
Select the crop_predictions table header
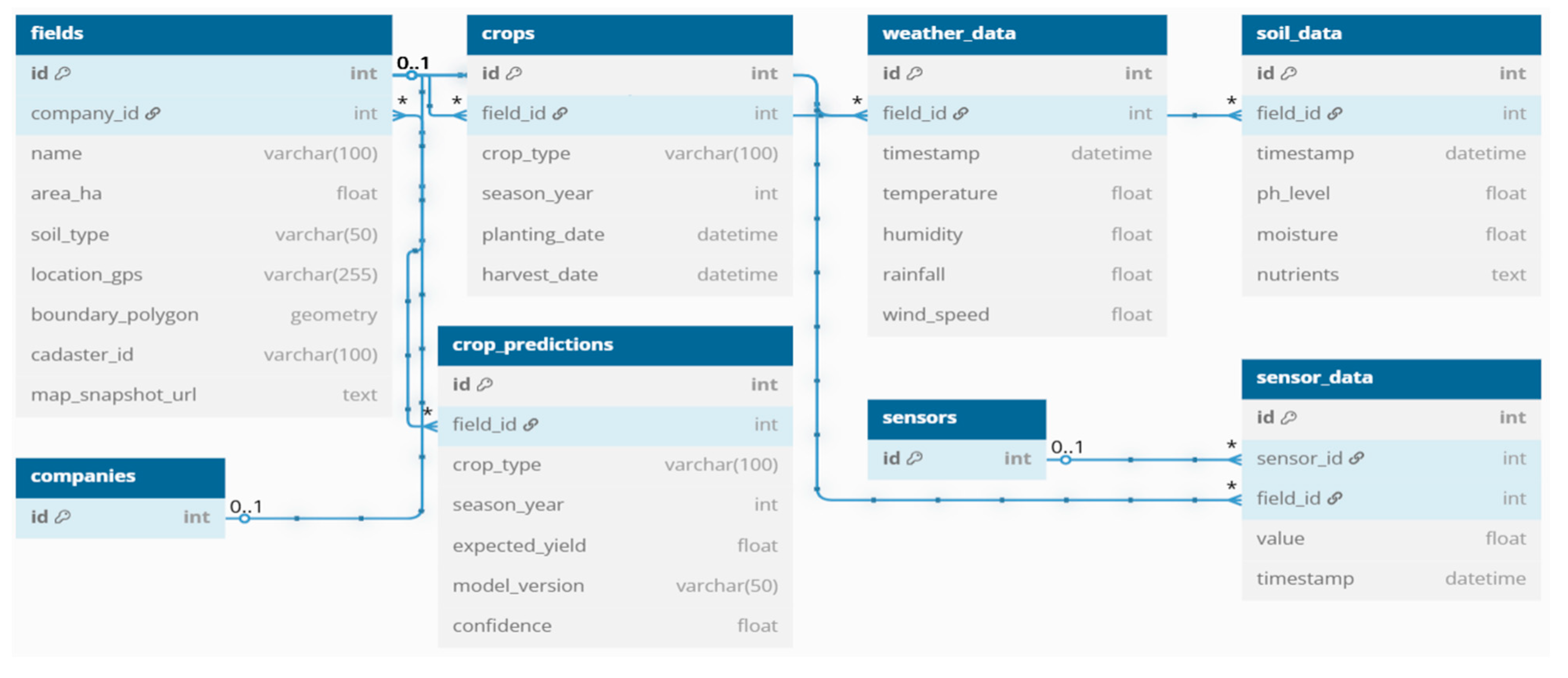pos(615,345)
